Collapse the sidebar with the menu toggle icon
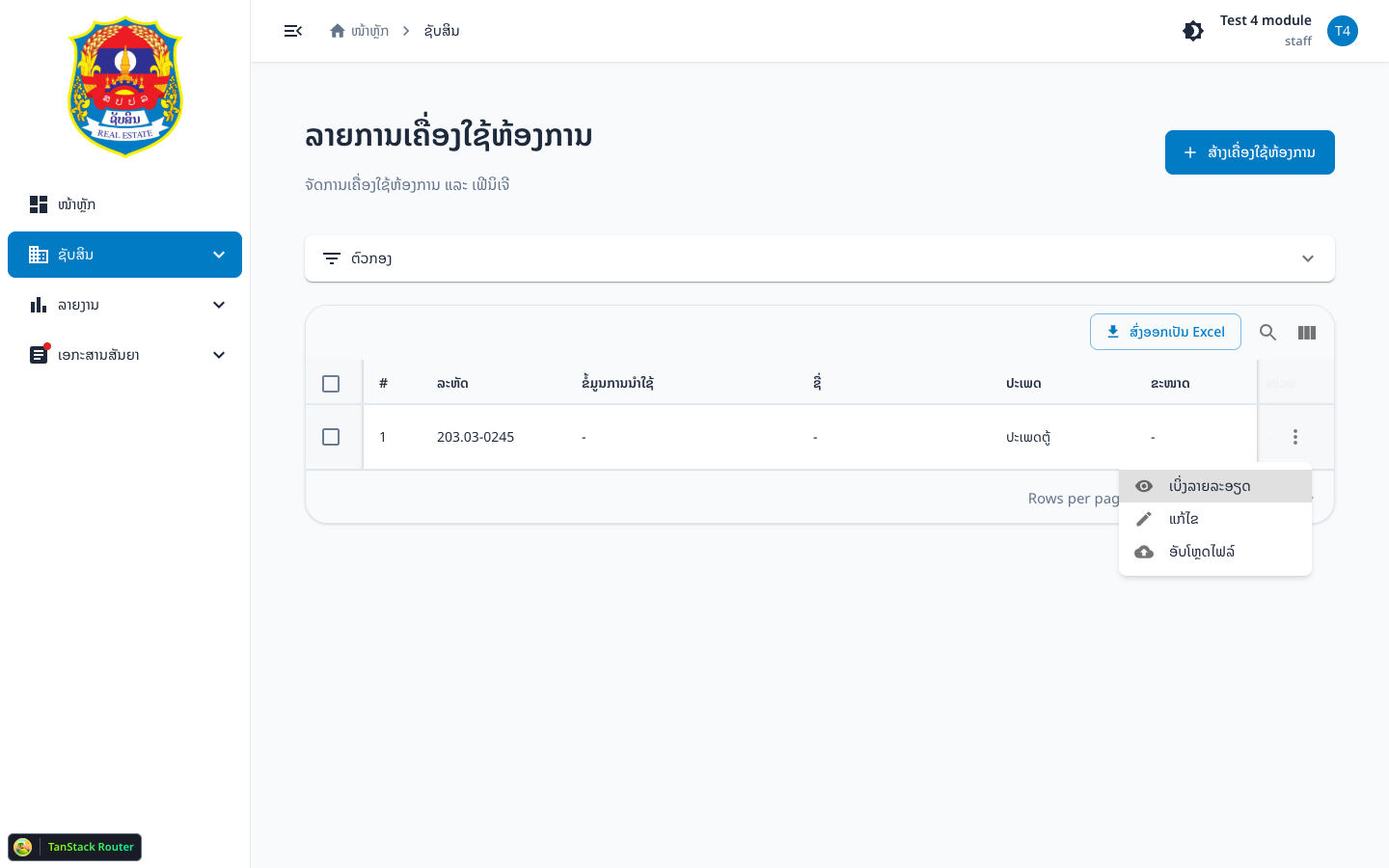The image size is (1389, 868). (x=293, y=31)
